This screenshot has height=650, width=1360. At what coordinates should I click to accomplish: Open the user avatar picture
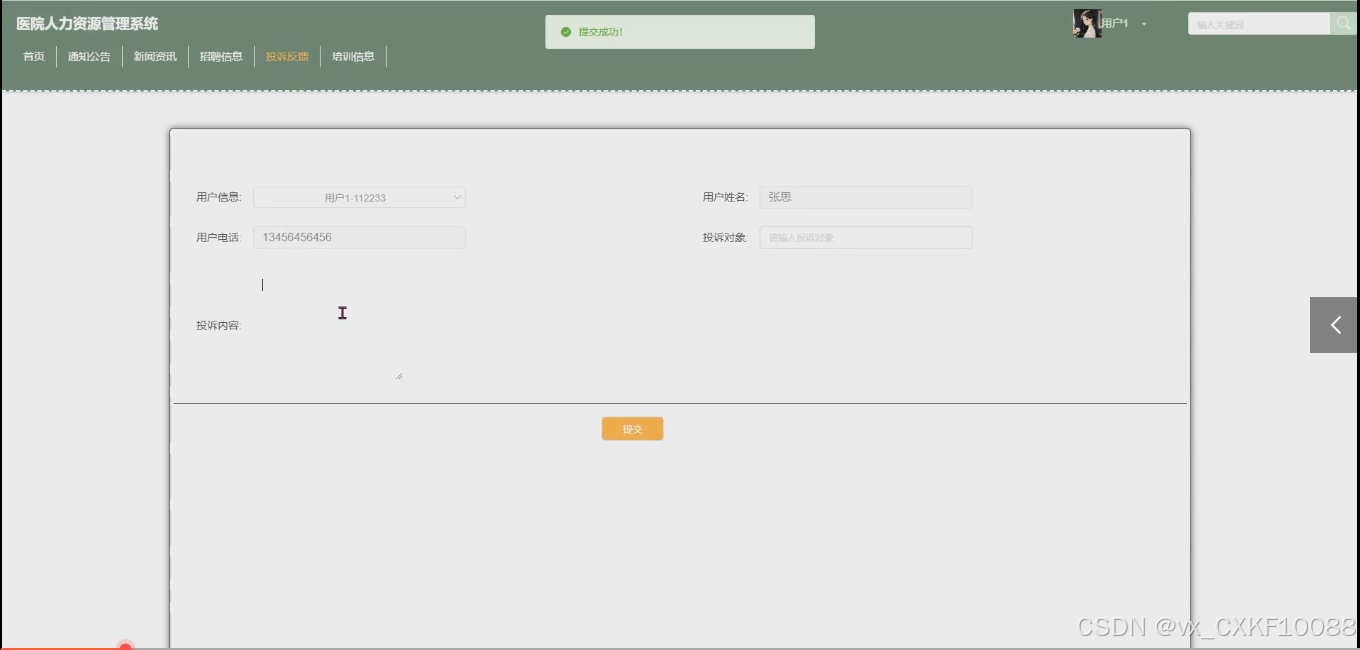(1087, 23)
